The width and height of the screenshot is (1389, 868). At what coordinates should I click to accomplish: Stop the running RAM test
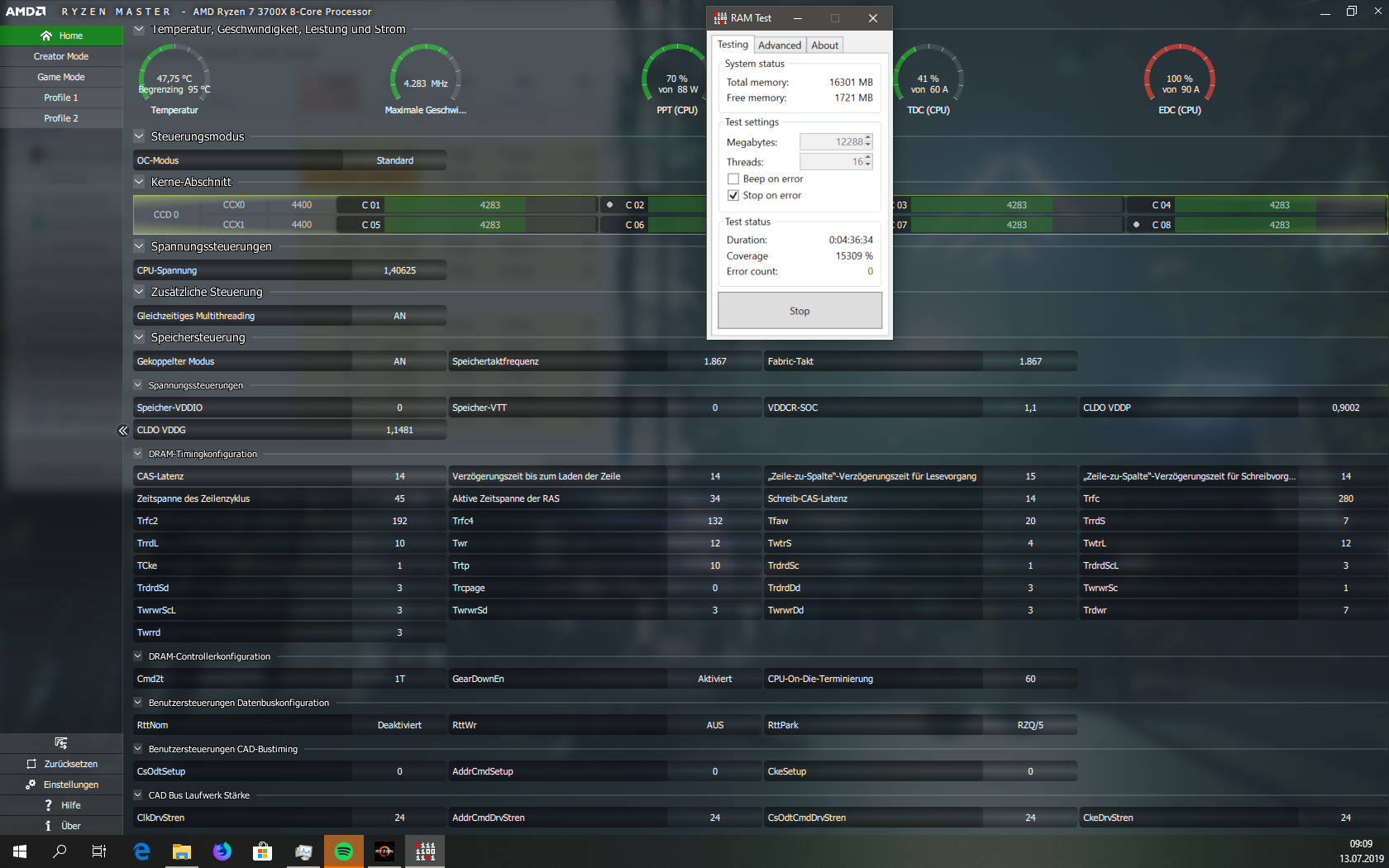coord(800,311)
